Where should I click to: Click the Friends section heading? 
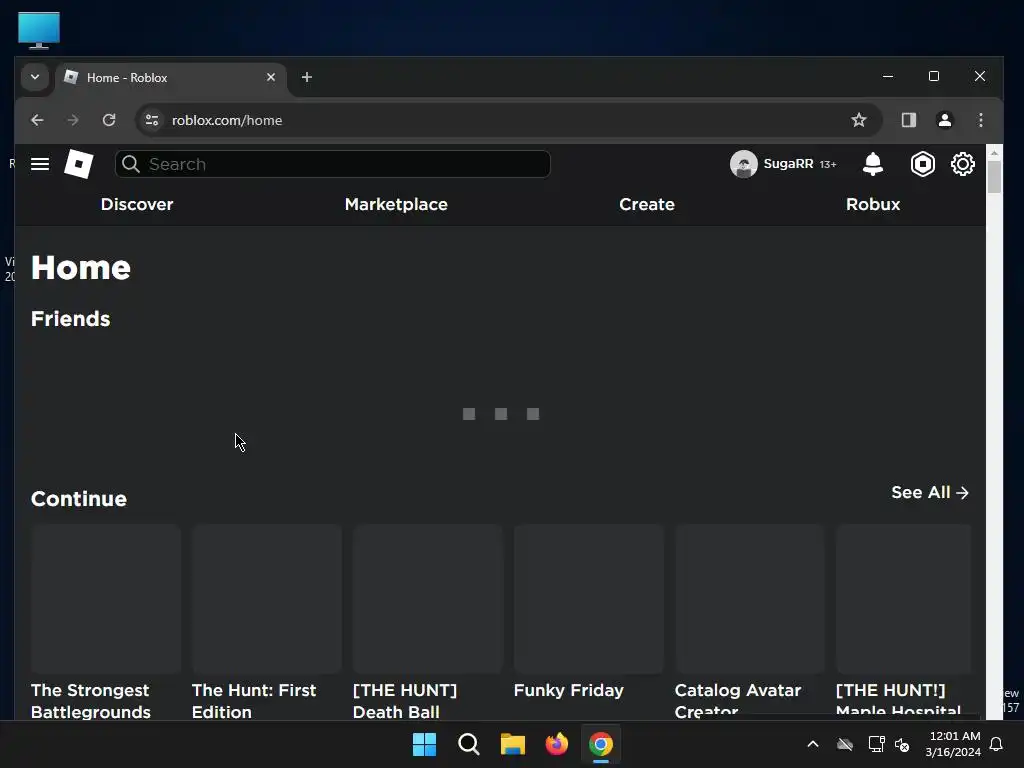coord(71,319)
